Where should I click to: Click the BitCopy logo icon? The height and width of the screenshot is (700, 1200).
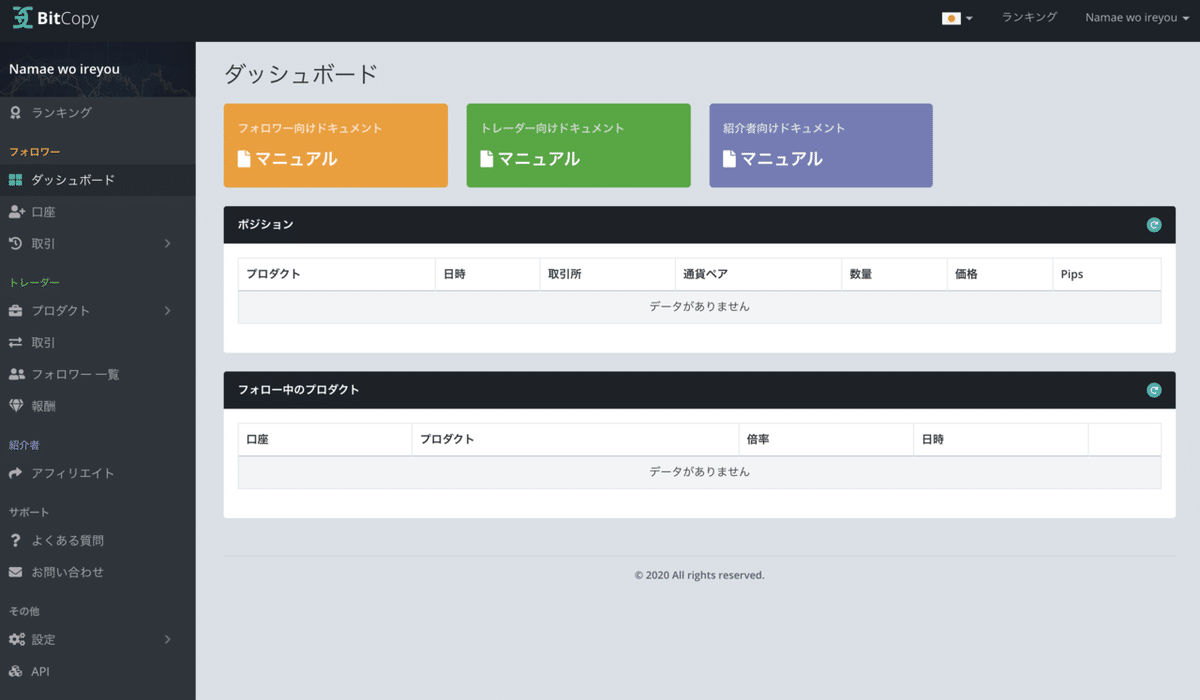22,19
